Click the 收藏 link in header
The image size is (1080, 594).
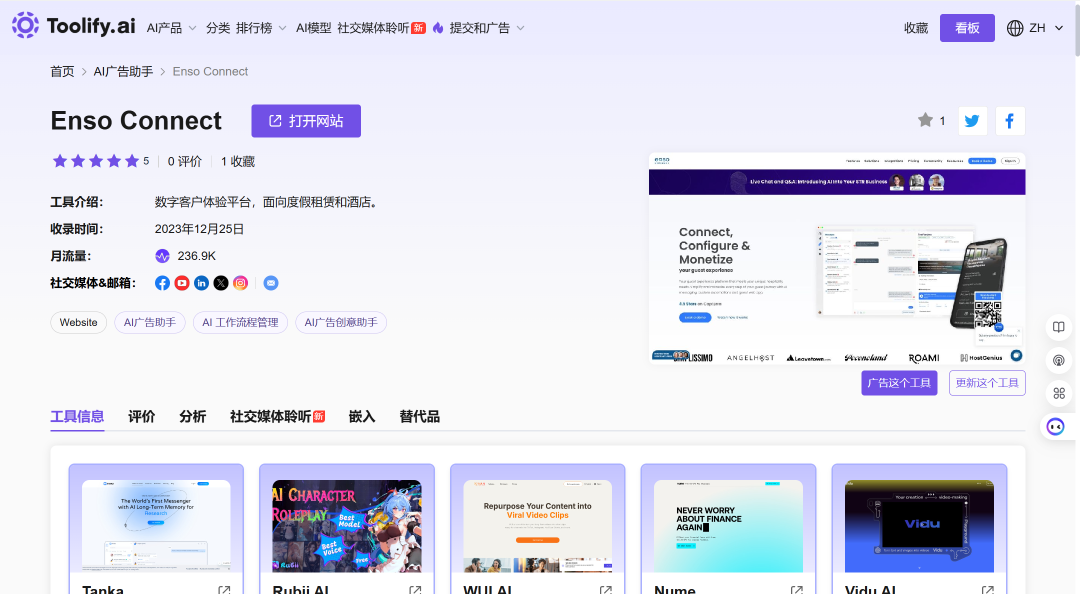click(x=916, y=28)
